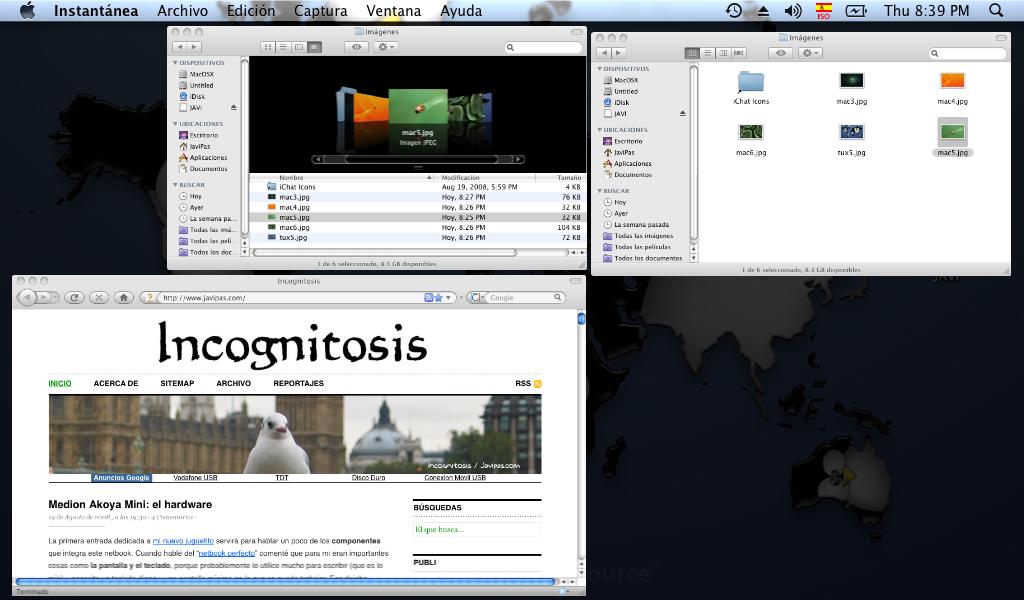Collapse UBICACIONES section in right Finder sidebar
The width and height of the screenshot is (1024, 600).
click(x=600, y=130)
